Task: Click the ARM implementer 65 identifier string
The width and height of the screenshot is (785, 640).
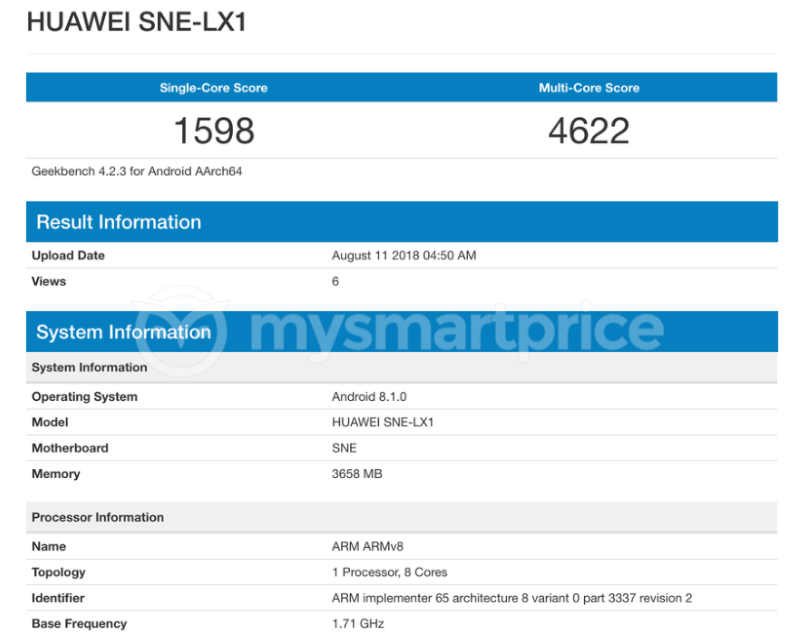Action: click(512, 598)
